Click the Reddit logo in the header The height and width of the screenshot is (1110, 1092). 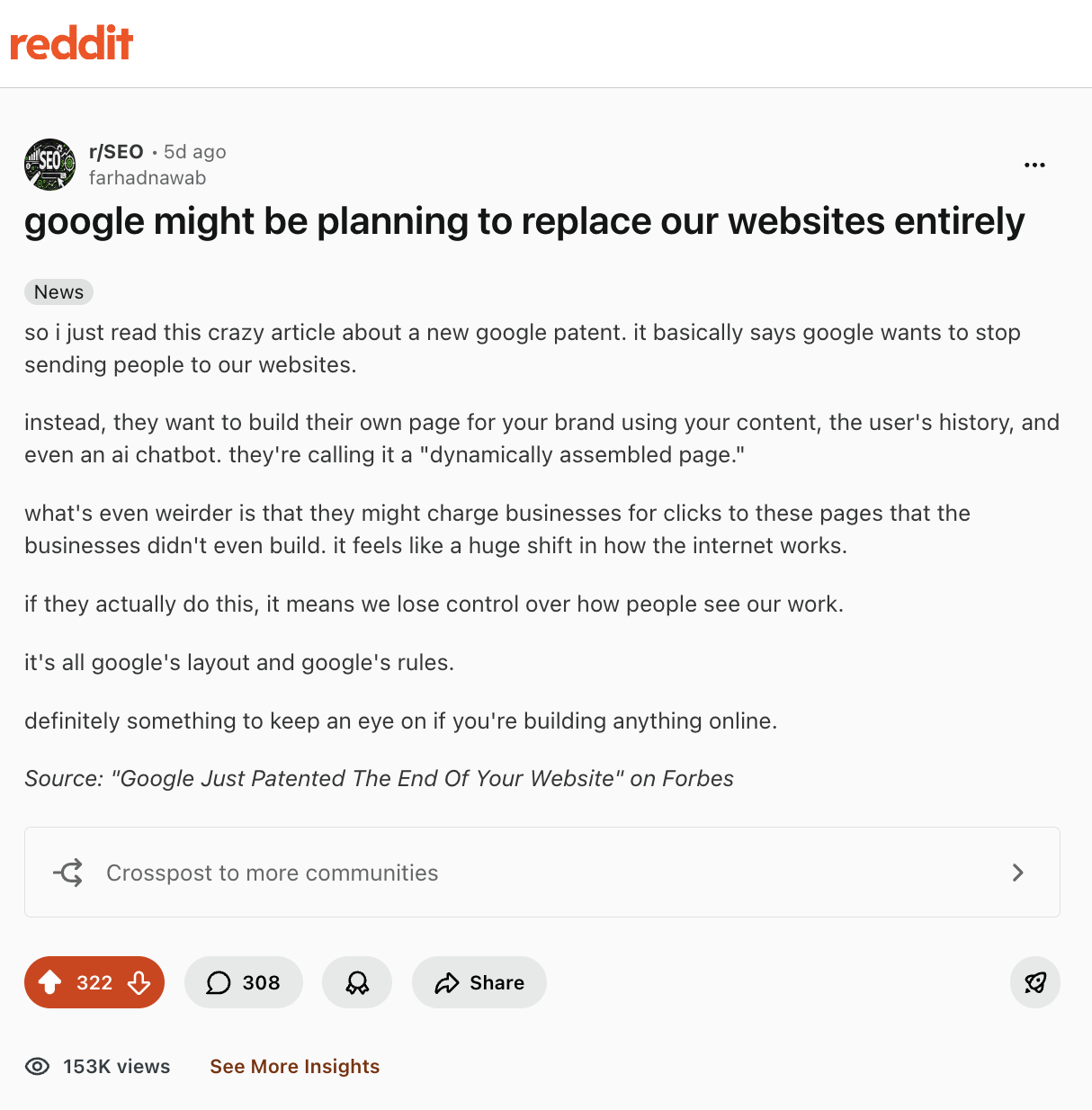pyautogui.click(x=71, y=41)
